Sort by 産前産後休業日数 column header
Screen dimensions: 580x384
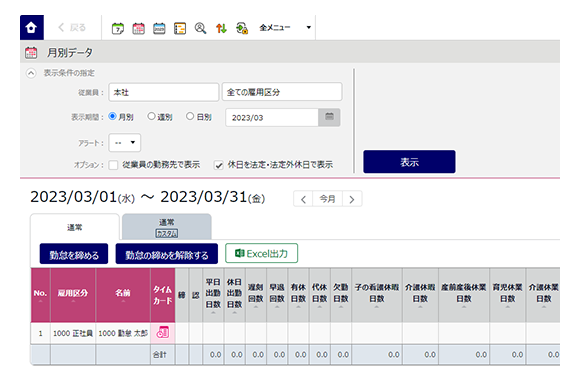[x=464, y=295]
